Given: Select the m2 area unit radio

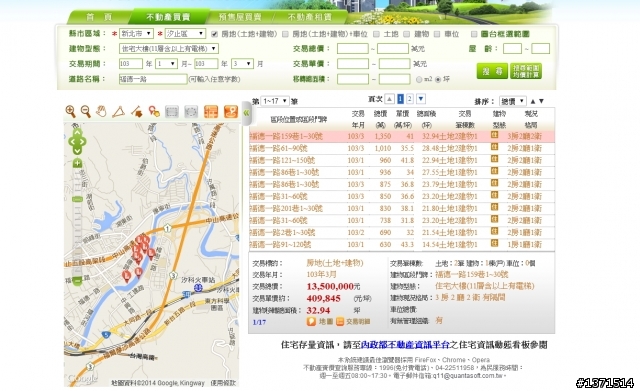Looking at the screenshot, I should point(419,79).
